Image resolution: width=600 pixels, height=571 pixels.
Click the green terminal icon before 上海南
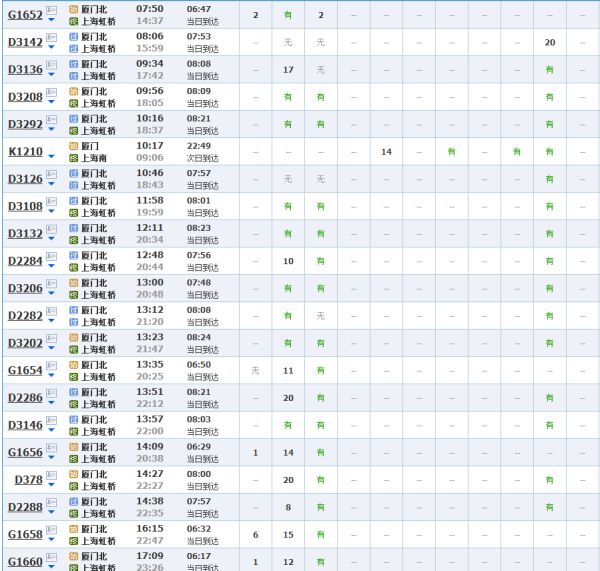(73, 158)
